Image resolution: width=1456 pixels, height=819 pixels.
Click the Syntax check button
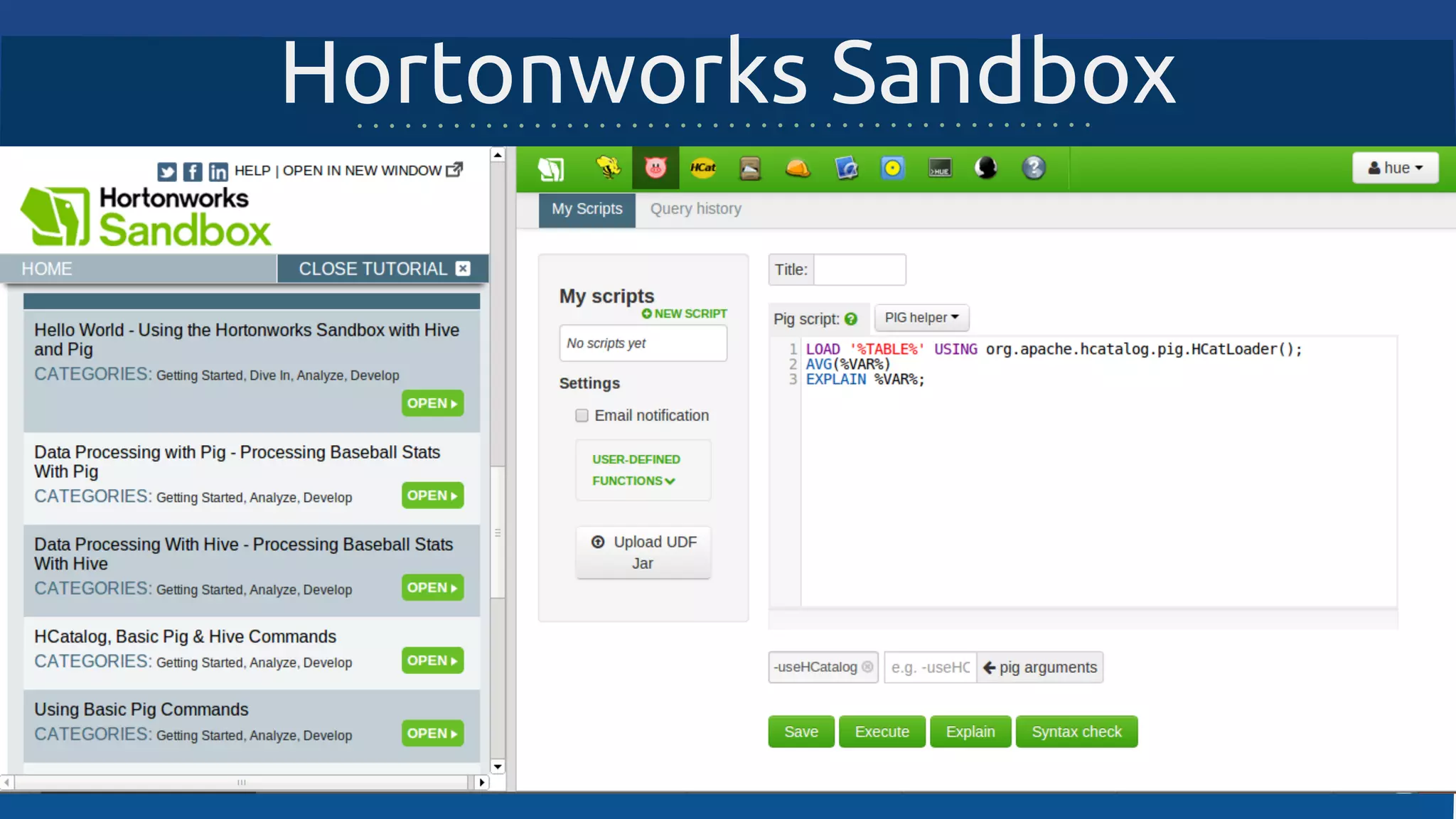point(1076,732)
